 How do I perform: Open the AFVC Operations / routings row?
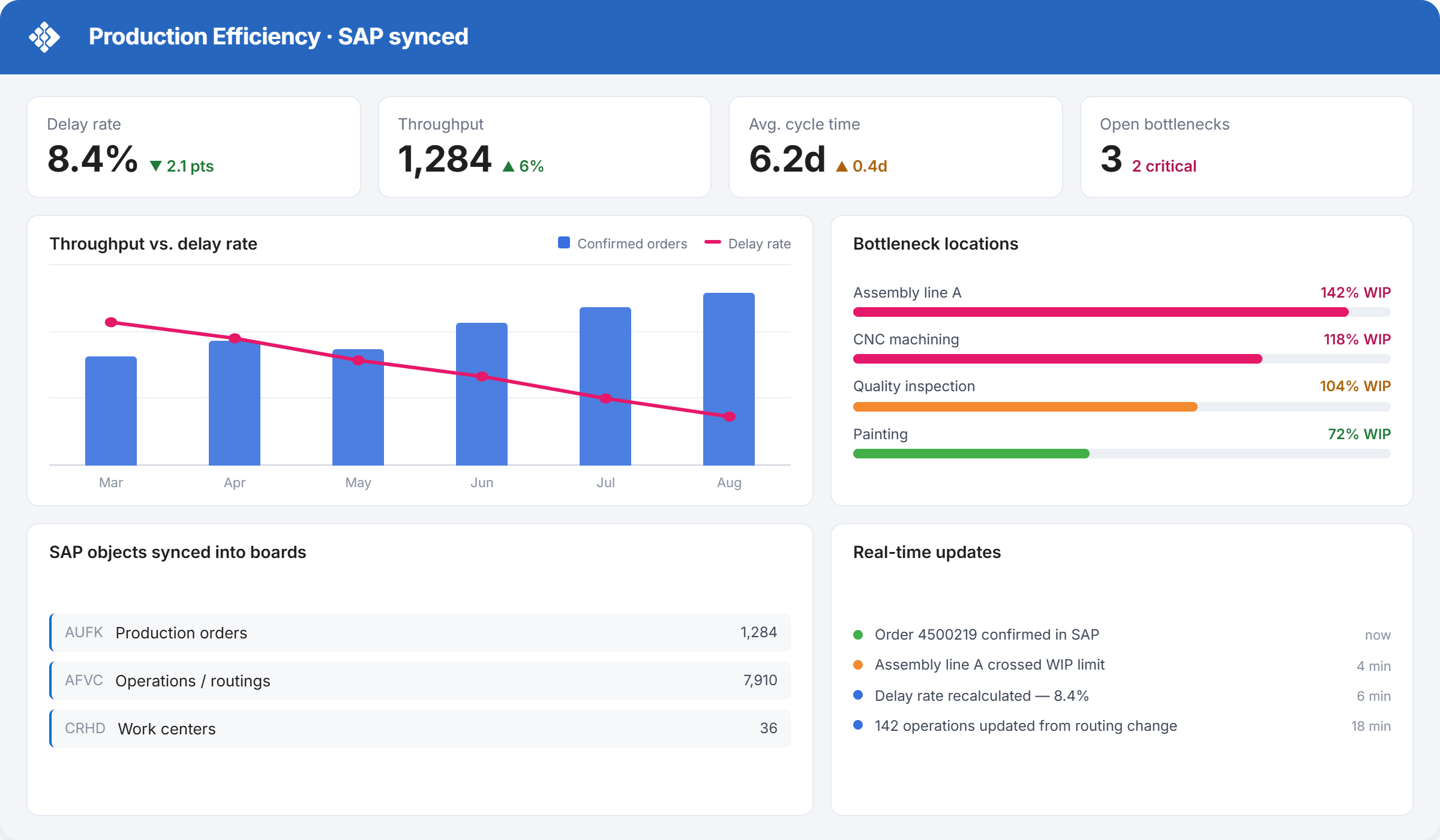pyautogui.click(x=420, y=680)
